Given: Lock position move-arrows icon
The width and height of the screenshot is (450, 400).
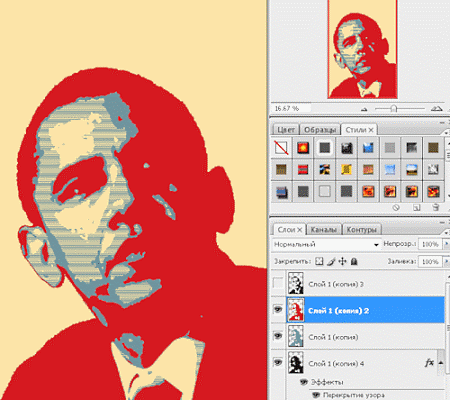Looking at the screenshot, I should click(x=342, y=261).
